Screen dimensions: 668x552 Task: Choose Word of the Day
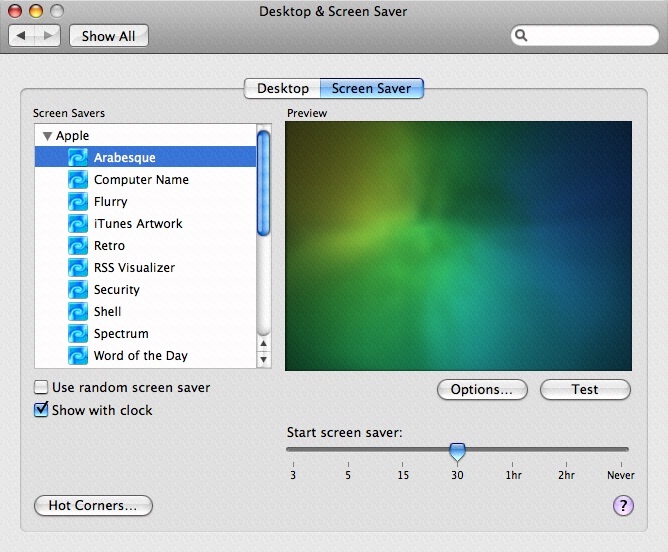coord(146,355)
